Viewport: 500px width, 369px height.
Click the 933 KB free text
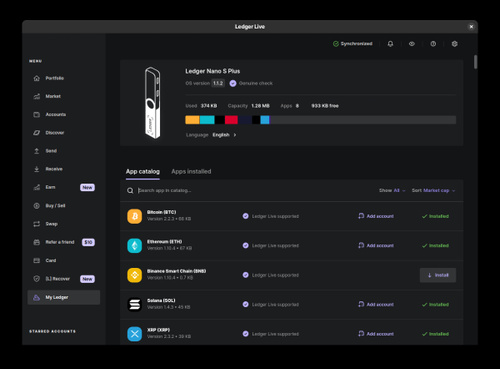click(x=325, y=106)
